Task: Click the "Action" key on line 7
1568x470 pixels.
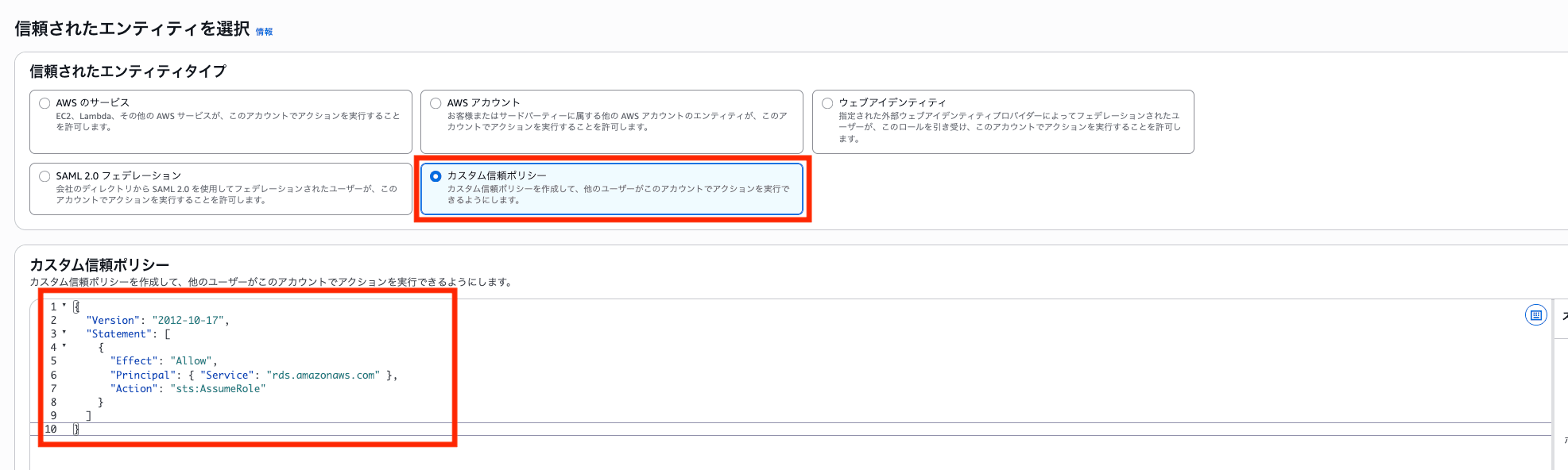Action: [x=134, y=389]
